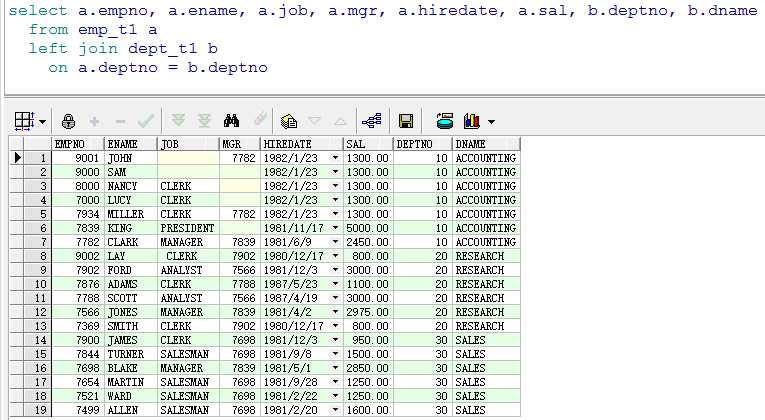Screen dimensions: 765x420
Task: Open HIREDATE dropdown in TURNER row
Action: pos(335,354)
